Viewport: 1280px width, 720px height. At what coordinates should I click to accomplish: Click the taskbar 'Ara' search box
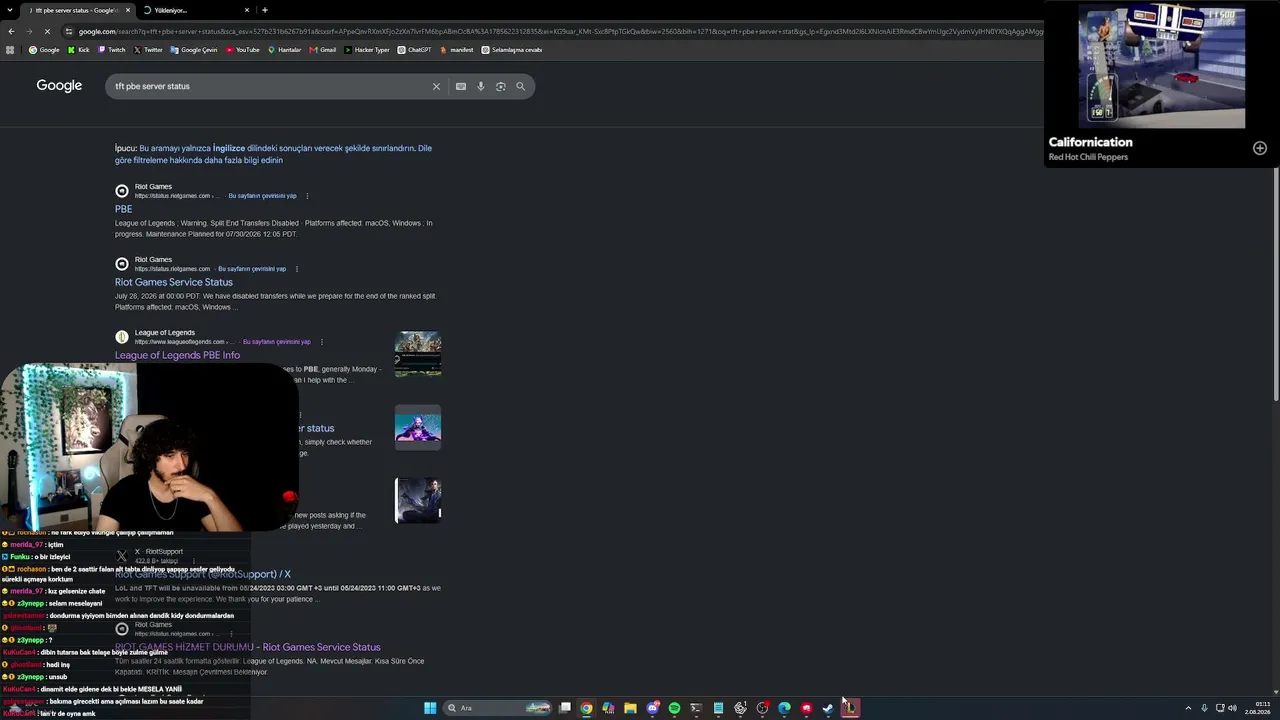(498, 708)
